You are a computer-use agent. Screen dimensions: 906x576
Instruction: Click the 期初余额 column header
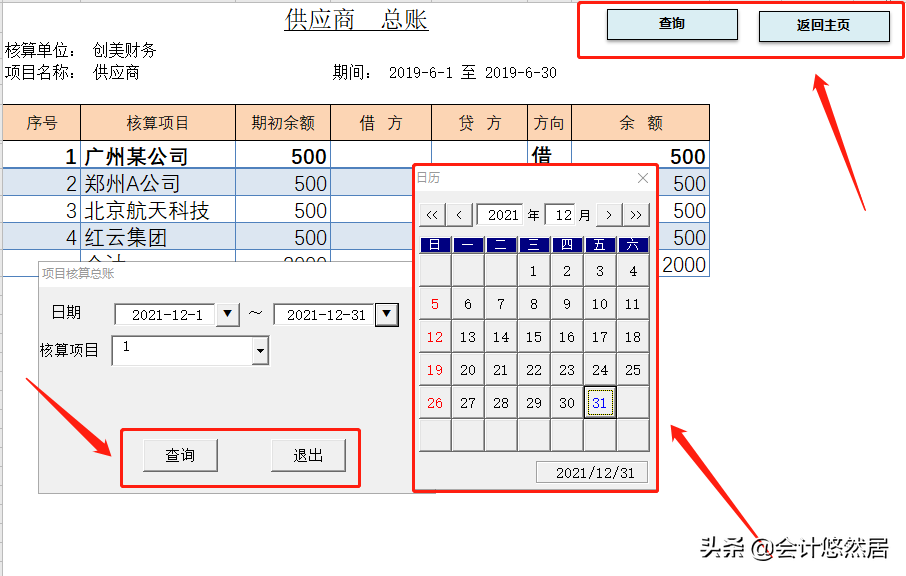coord(283,122)
